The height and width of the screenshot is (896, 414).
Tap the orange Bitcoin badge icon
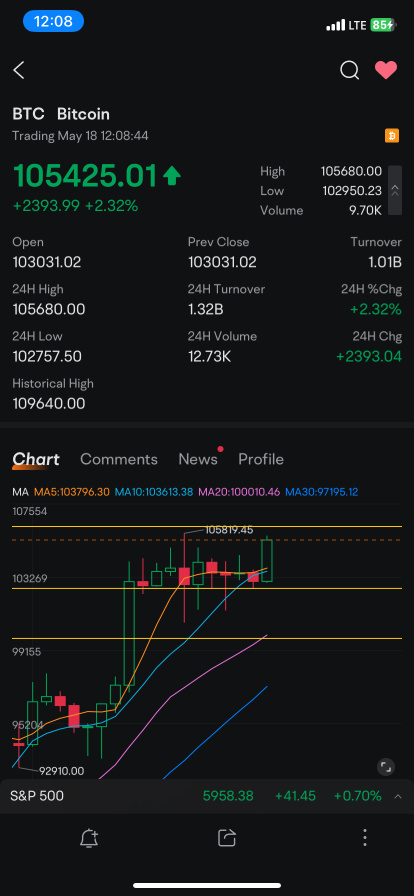click(x=392, y=136)
